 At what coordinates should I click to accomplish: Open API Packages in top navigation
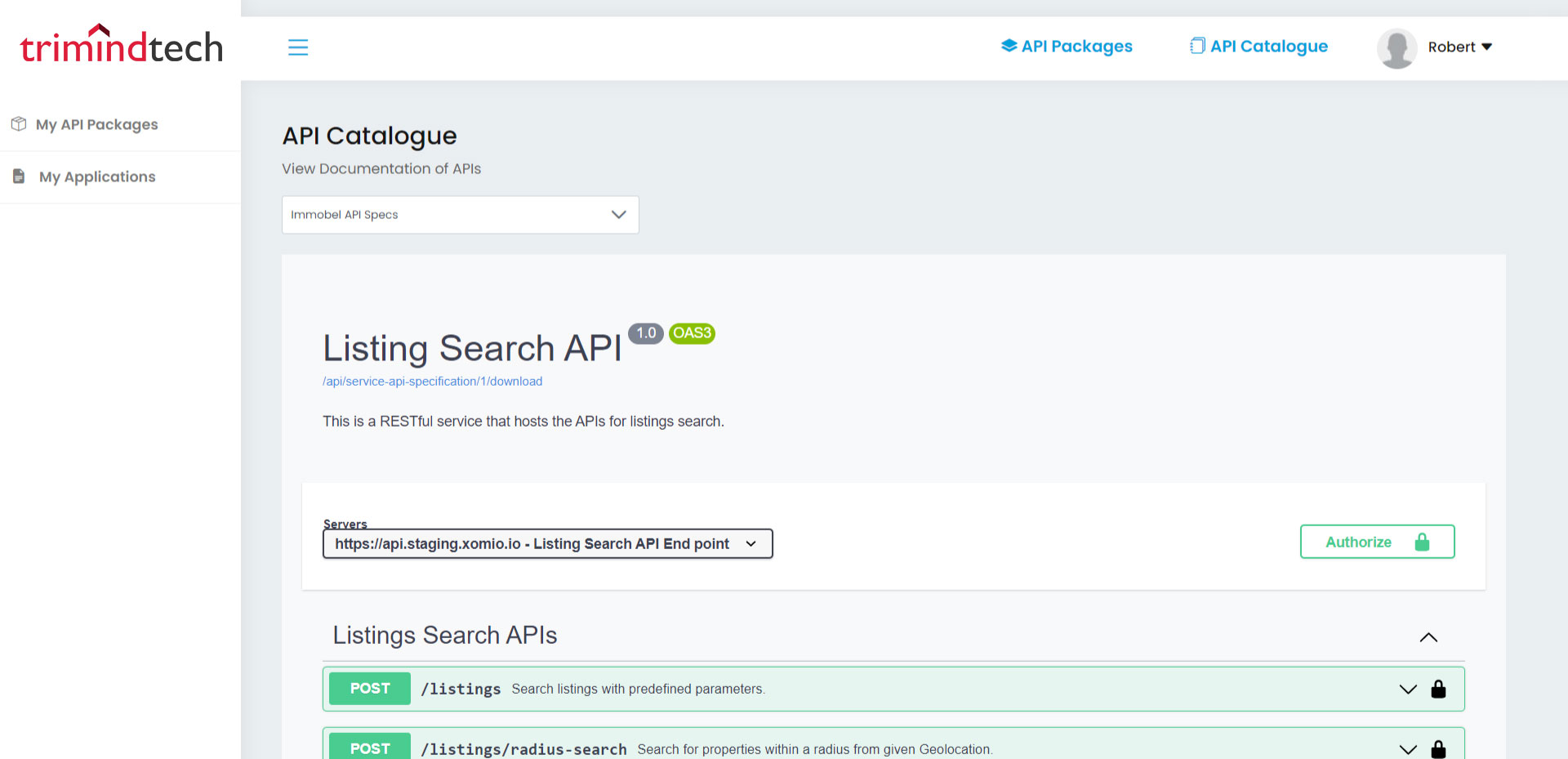point(1067,46)
